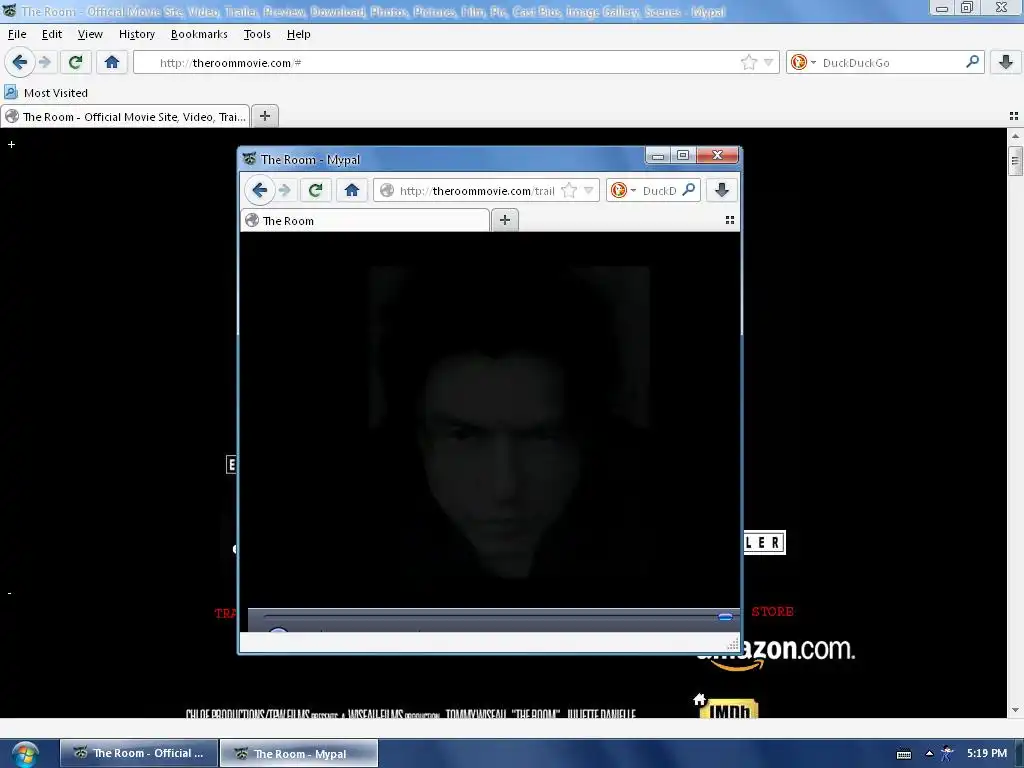The height and width of the screenshot is (768, 1024).
Task: Select The Room tab in popup window
Action: coord(365,221)
